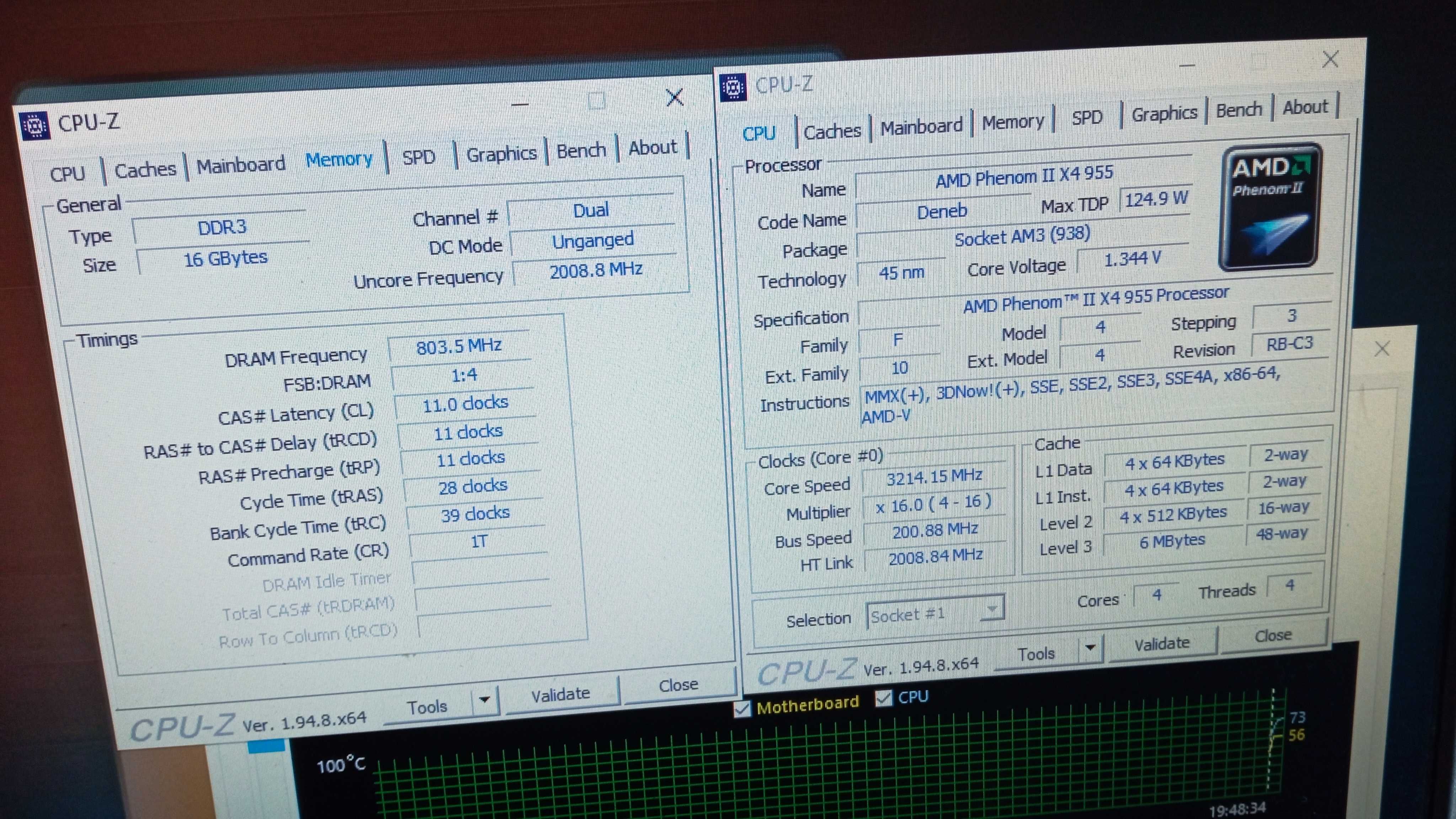Screen dimensions: 1456x819
Task: Open About tab in Memory window
Action: click(x=653, y=148)
